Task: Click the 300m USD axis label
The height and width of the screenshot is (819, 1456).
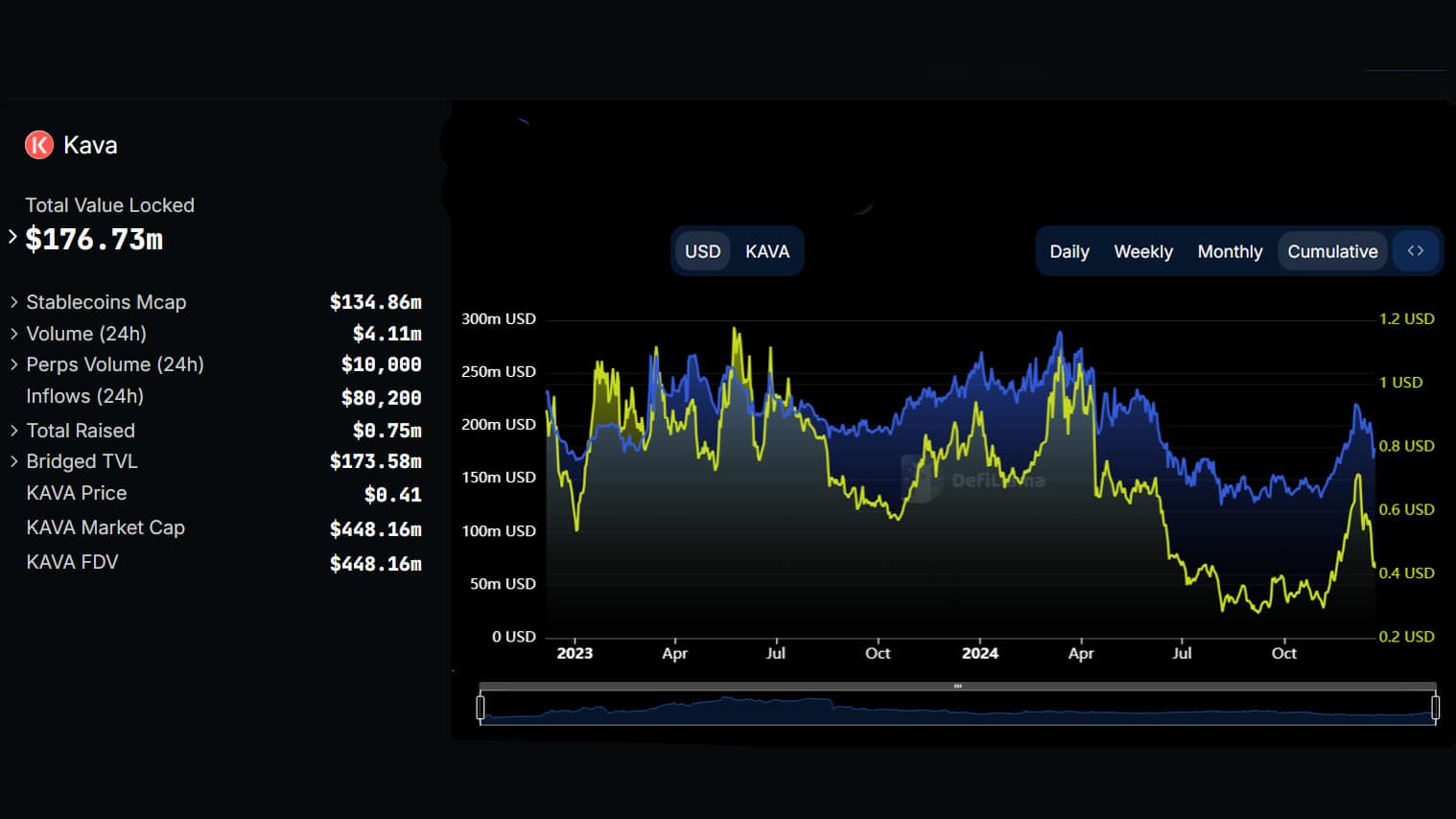Action: [499, 318]
